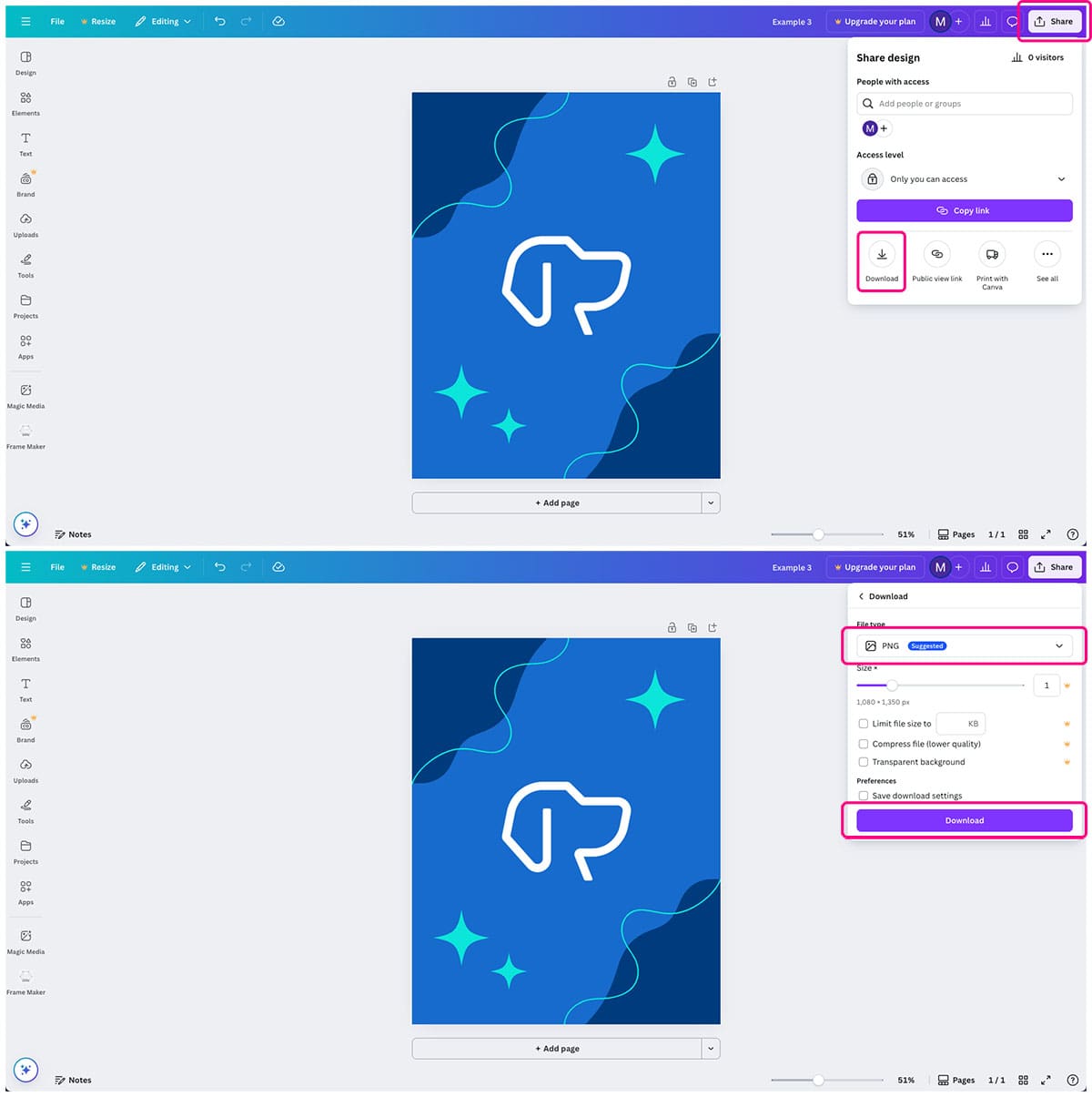
Task: Open Elements sidebar in Share design screenshot
Action: tap(25, 103)
